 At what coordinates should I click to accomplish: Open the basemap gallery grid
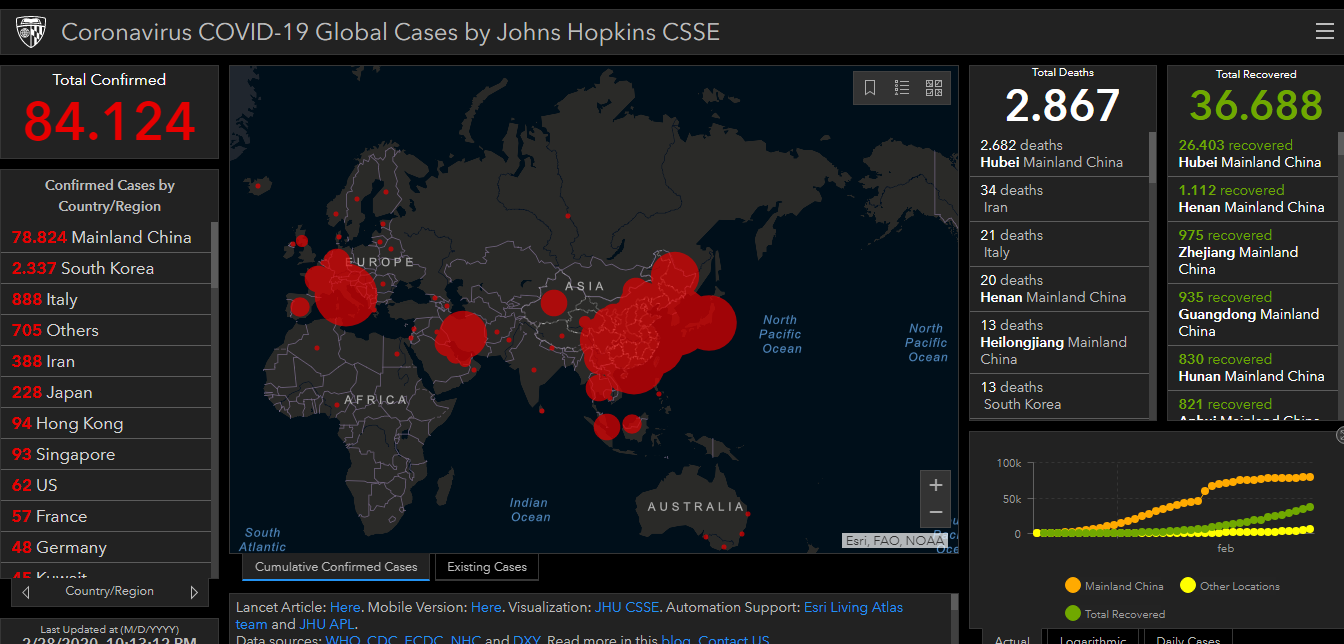934,88
